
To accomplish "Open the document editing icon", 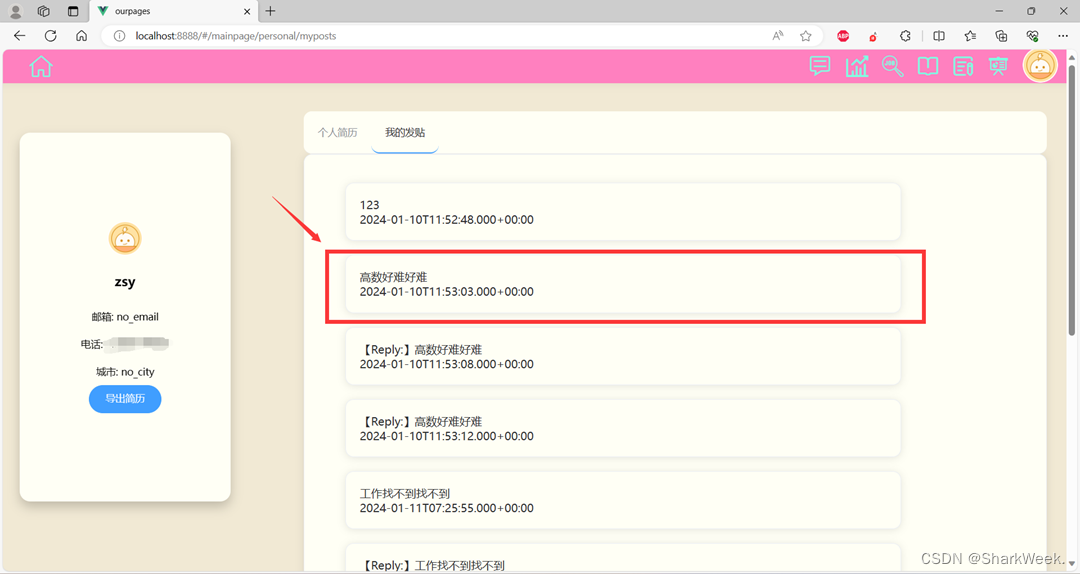I will (x=963, y=66).
